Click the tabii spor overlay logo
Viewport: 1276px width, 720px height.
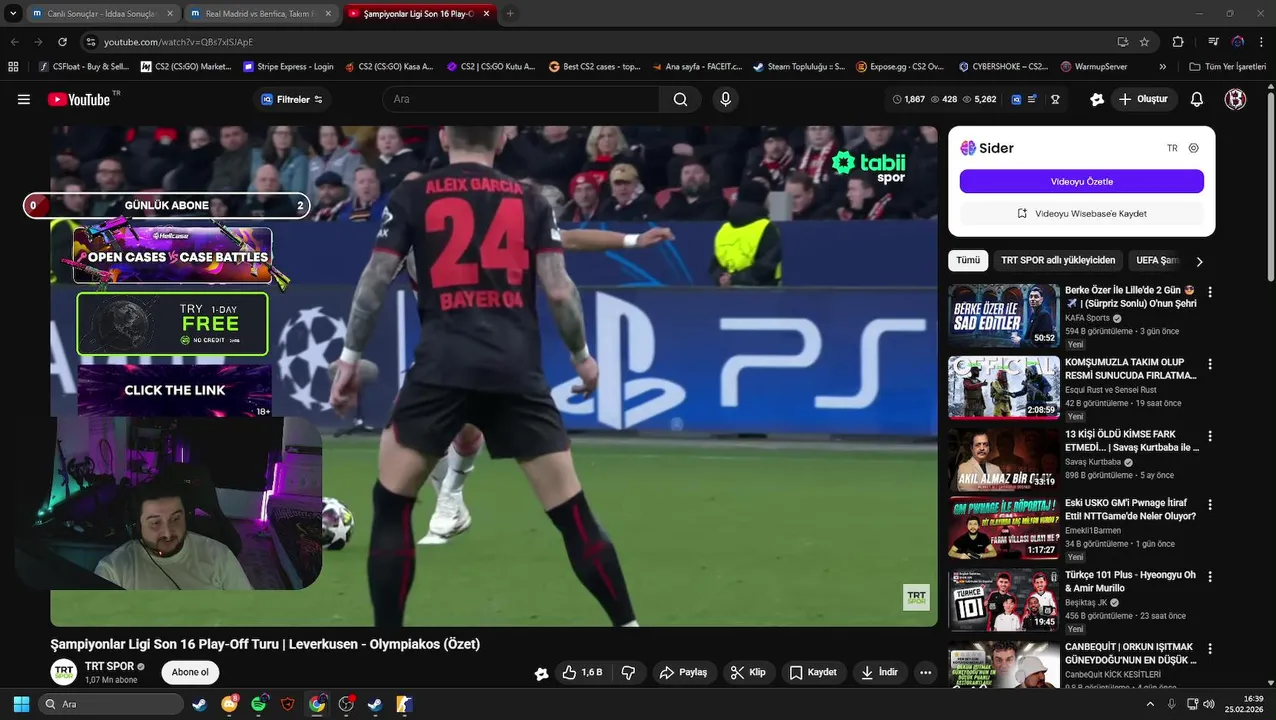point(868,167)
